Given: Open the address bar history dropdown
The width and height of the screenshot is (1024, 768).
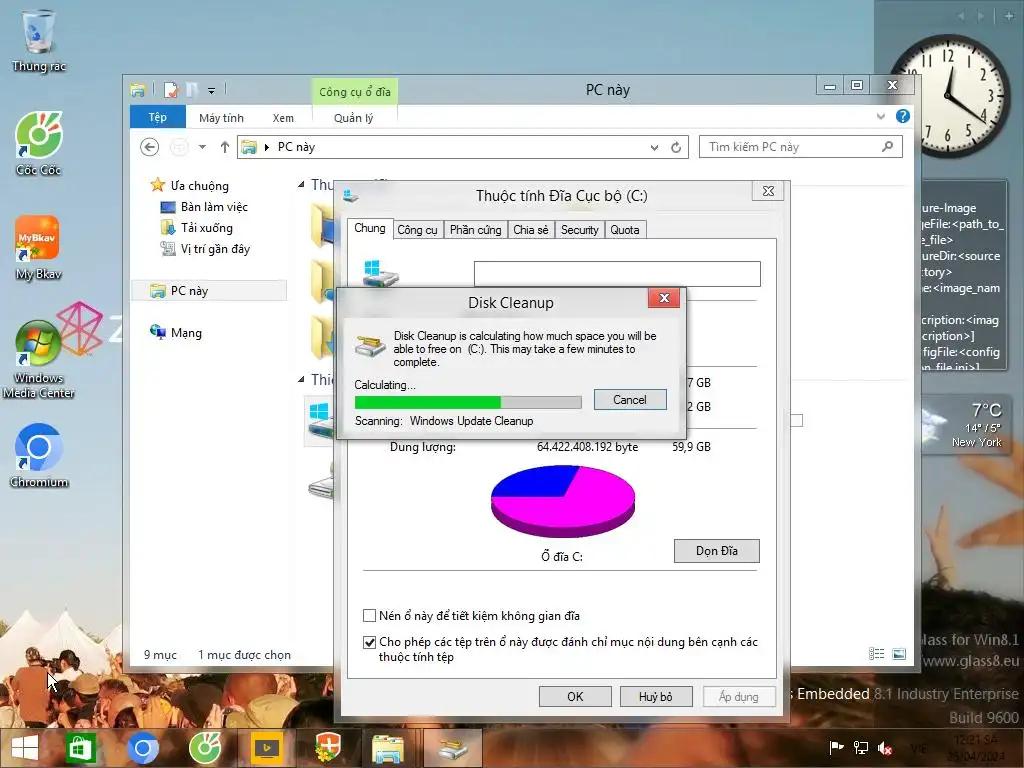Looking at the screenshot, I should click(x=654, y=148).
